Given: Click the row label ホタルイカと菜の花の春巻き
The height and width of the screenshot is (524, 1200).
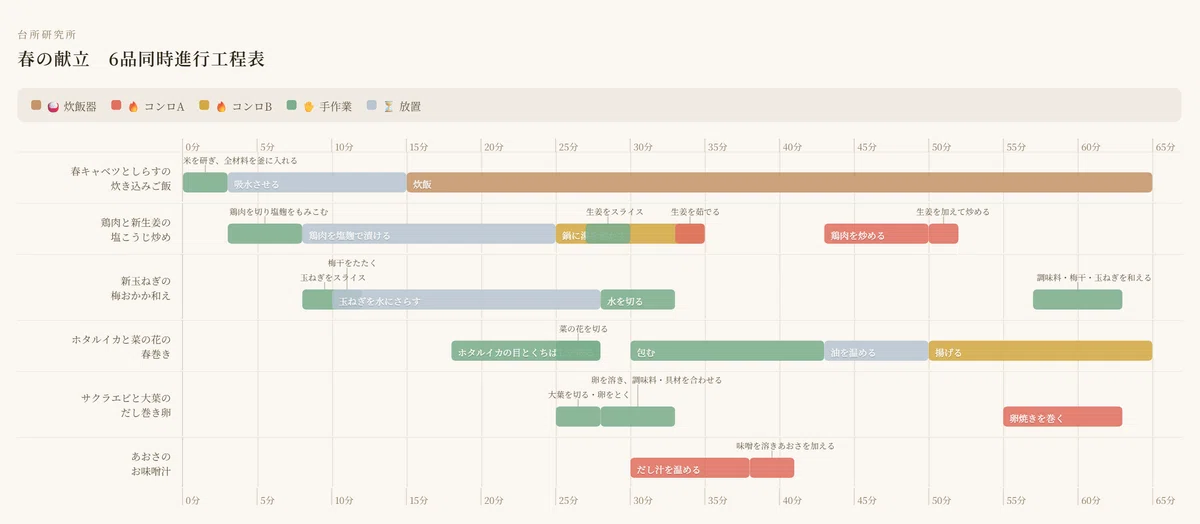Looking at the screenshot, I should coord(121,347).
